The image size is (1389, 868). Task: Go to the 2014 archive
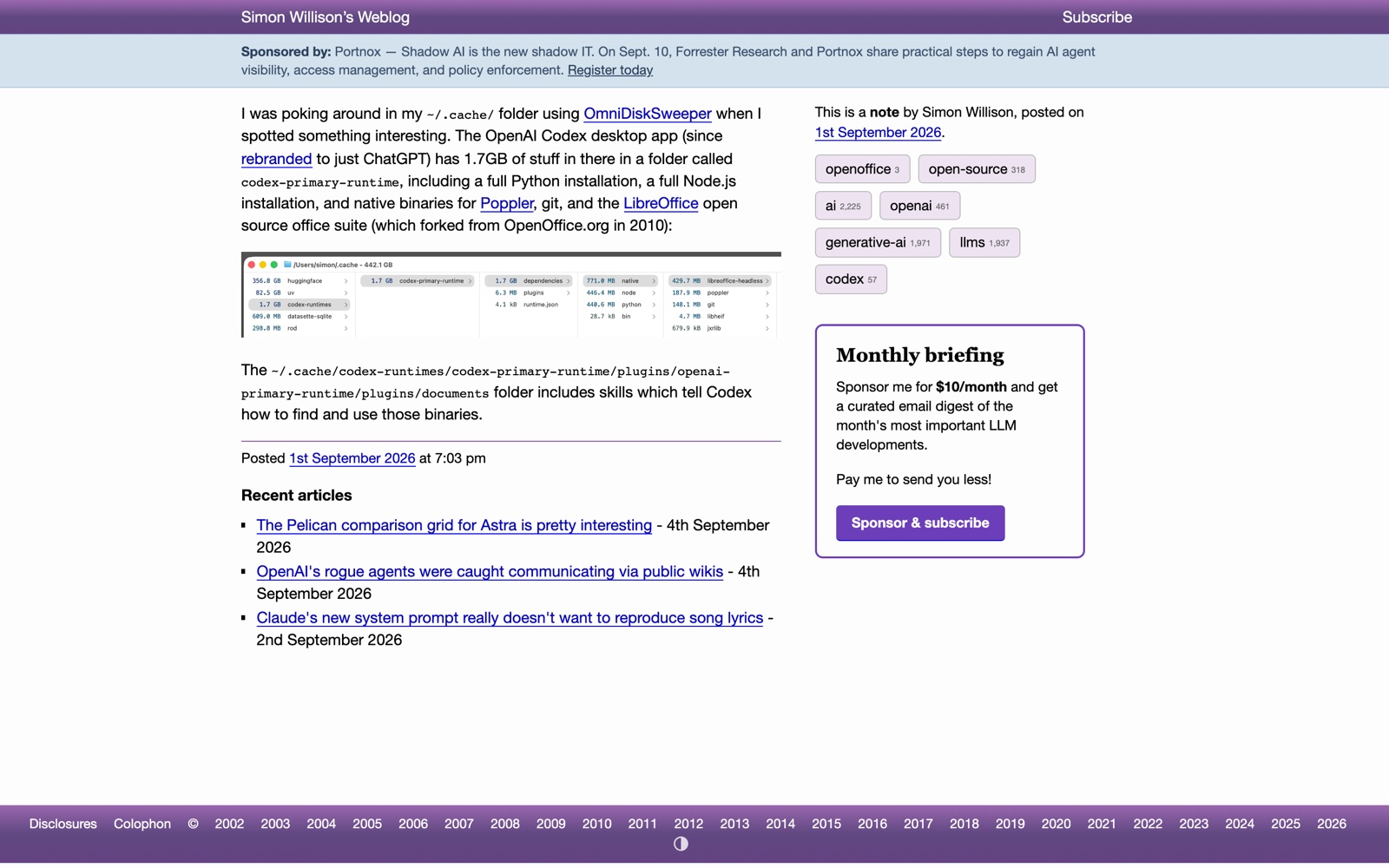coord(780,824)
